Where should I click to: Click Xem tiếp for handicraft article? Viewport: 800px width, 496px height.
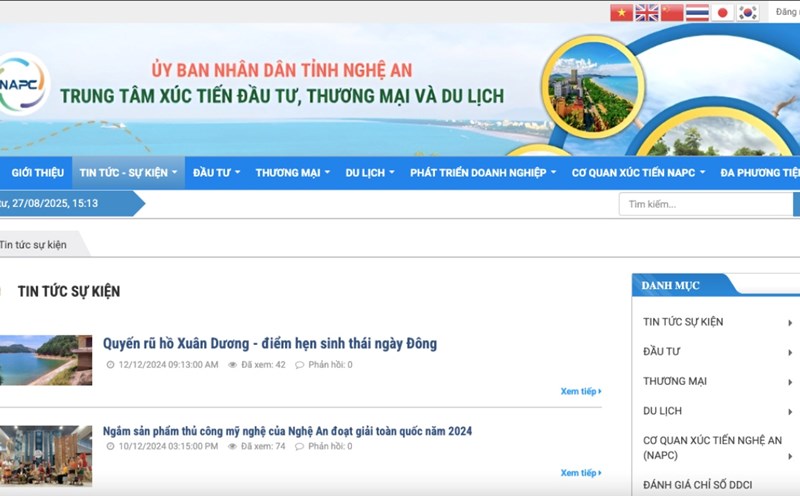point(581,473)
